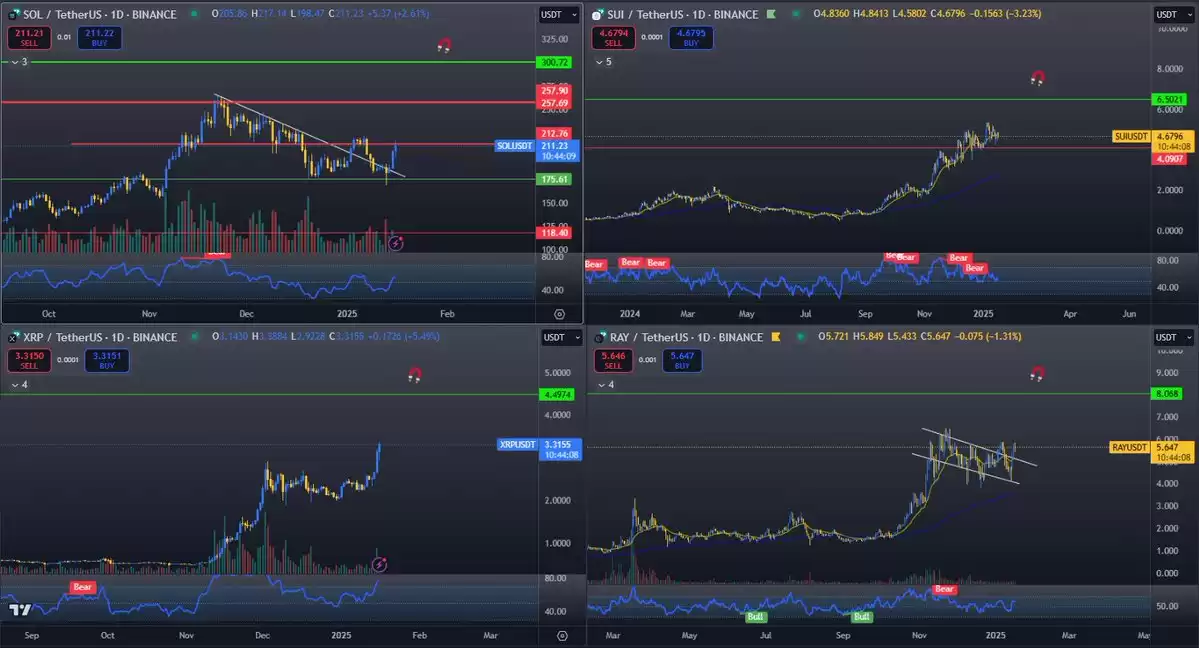
Task: Open XRP chart time axis settings gear
Action: 562,635
